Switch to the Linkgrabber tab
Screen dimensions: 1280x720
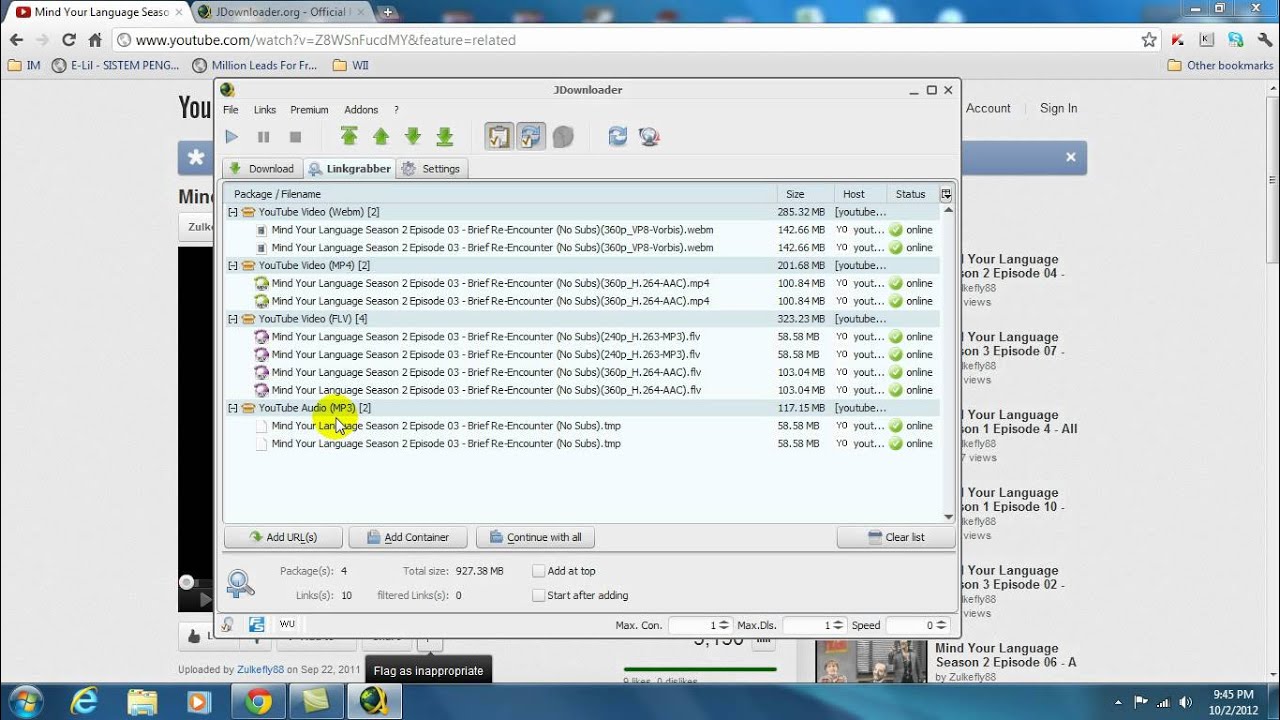349,168
